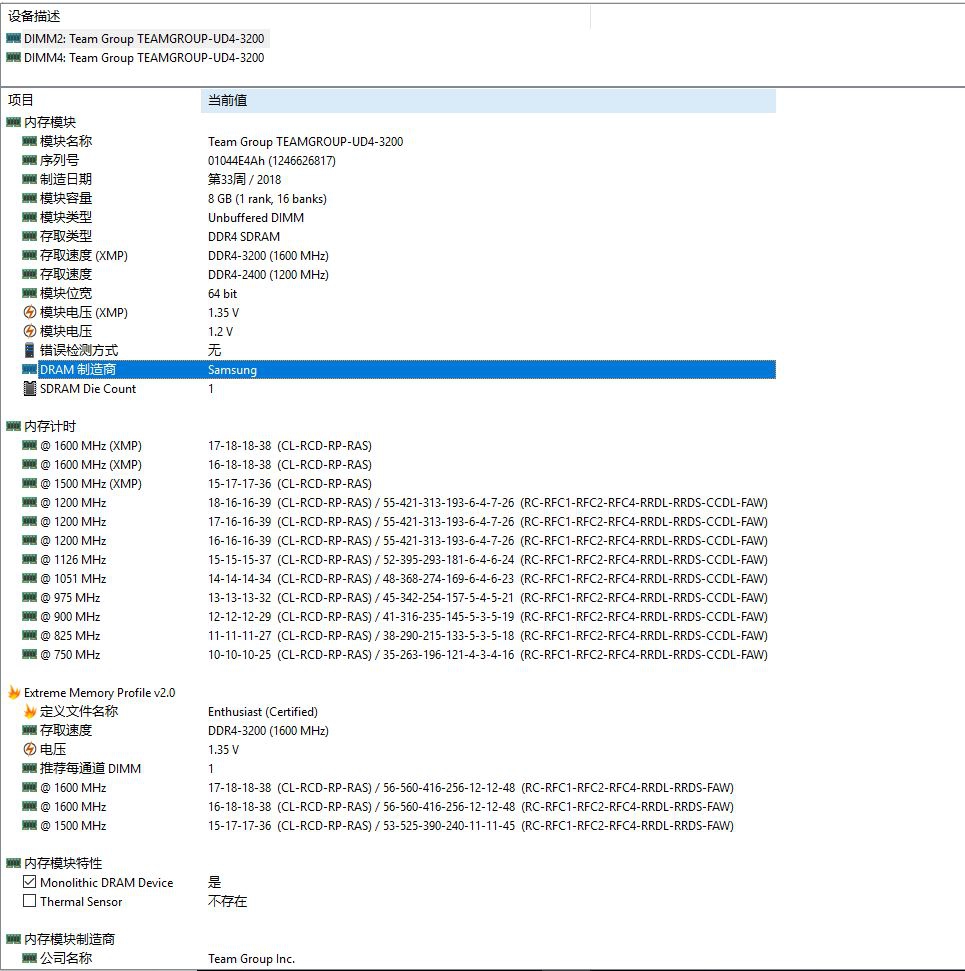This screenshot has height=971, width=965.
Task: Select the 序列号 value 01044E4Ah (1246626817)
Action: [x=271, y=160]
